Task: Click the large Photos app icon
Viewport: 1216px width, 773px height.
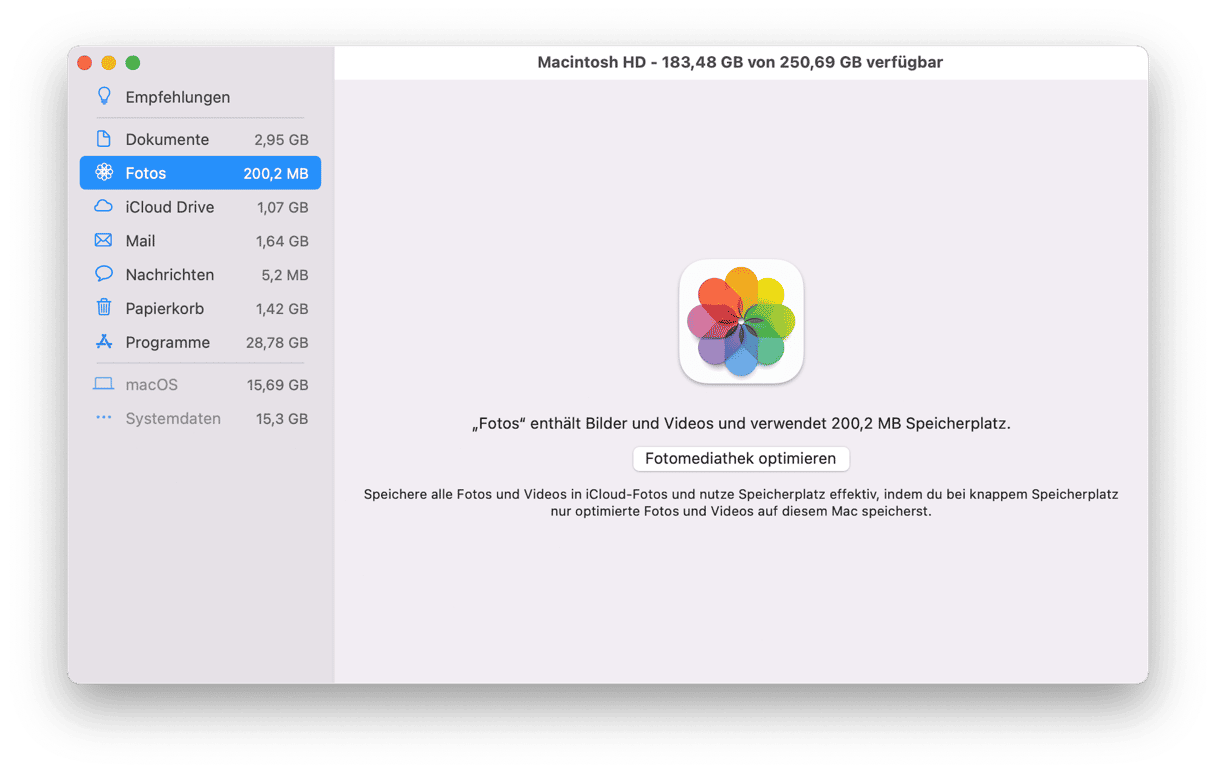Action: pyautogui.click(x=741, y=322)
